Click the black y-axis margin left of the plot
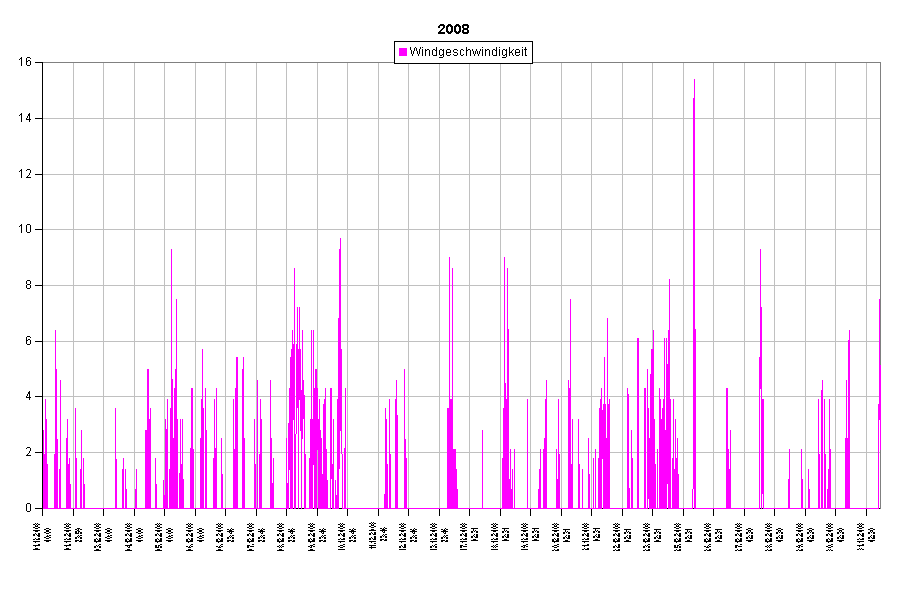Image resolution: width=909 pixels, height=614 pixels. coord(20,285)
